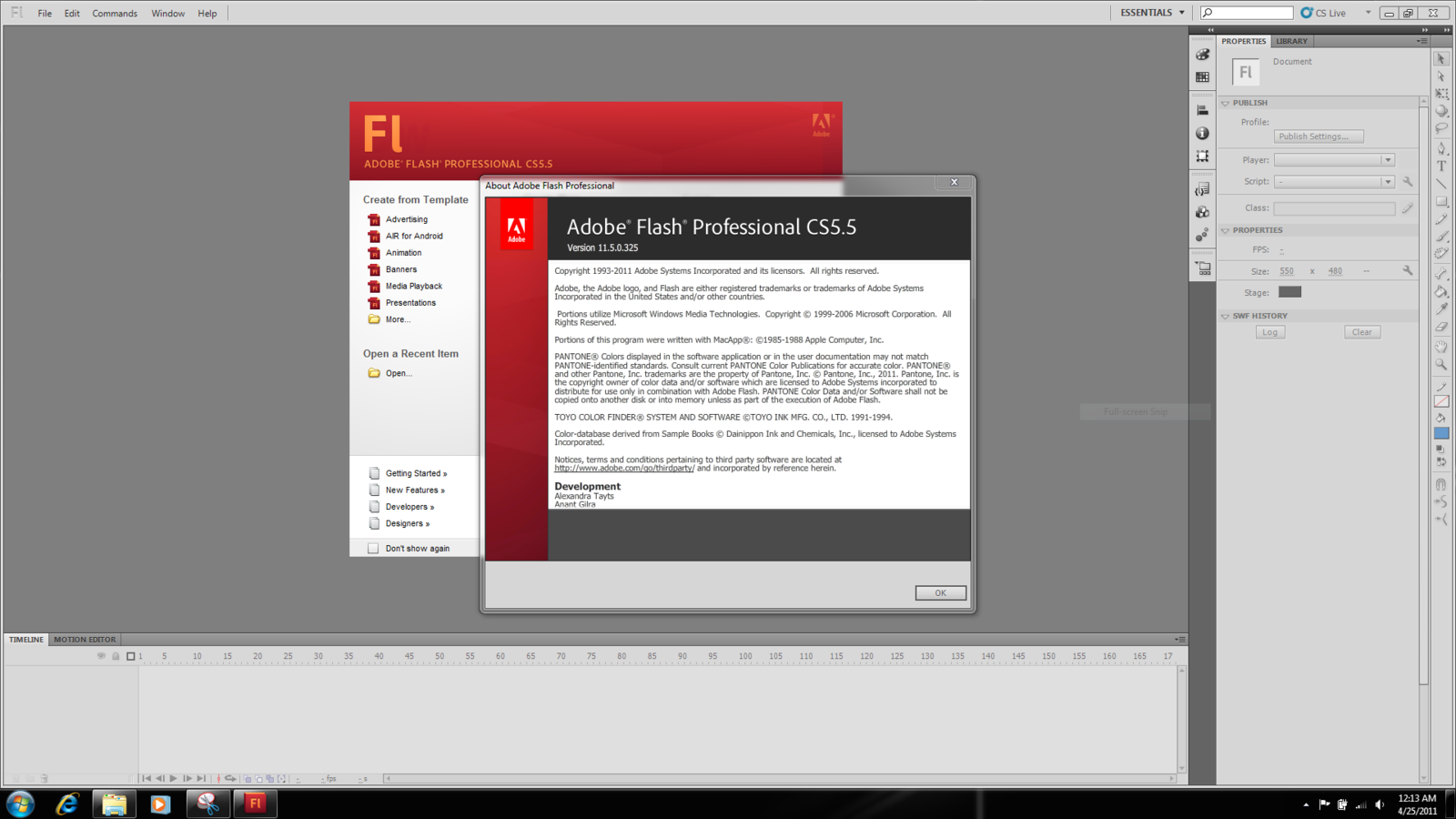The height and width of the screenshot is (819, 1456).
Task: Toggle the Snap to Objects magnet
Action: click(x=1441, y=485)
